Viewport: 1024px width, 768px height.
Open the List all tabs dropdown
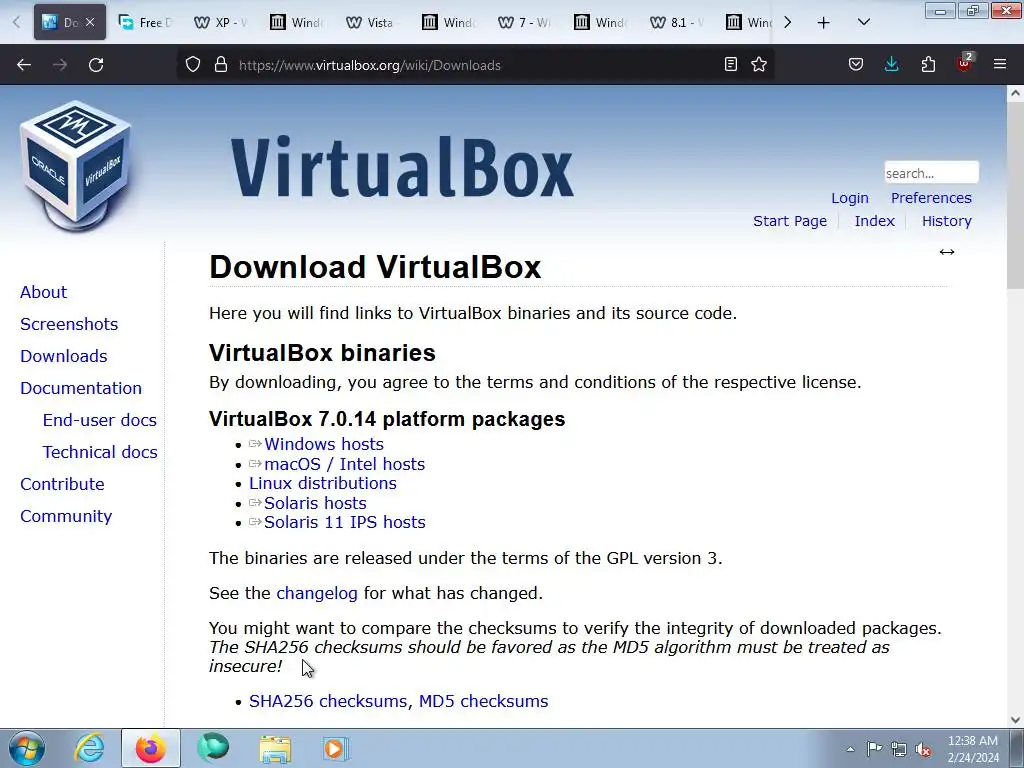pyautogui.click(x=863, y=22)
